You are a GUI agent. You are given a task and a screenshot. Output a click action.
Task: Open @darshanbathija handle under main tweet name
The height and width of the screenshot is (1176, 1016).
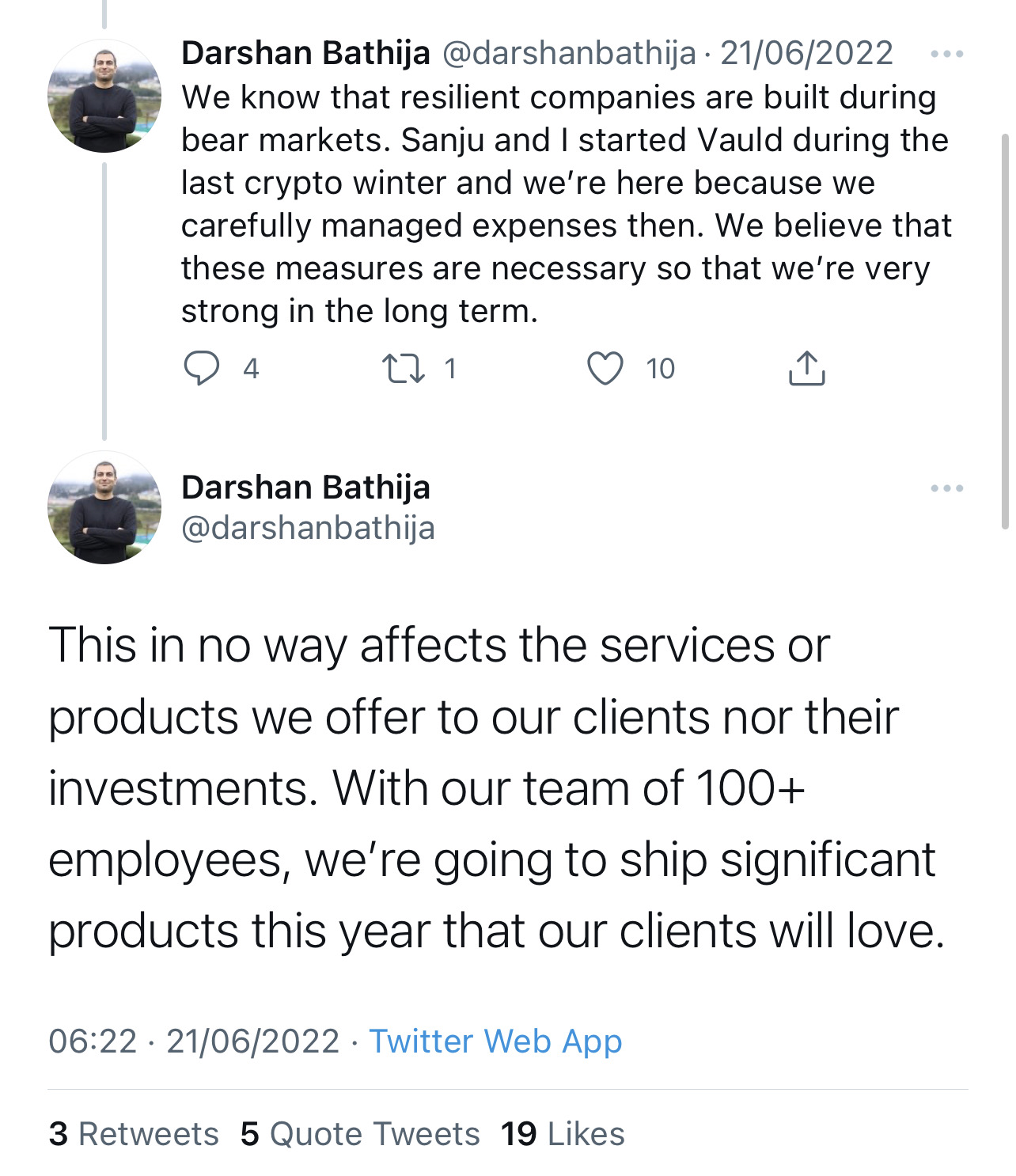[x=308, y=528]
